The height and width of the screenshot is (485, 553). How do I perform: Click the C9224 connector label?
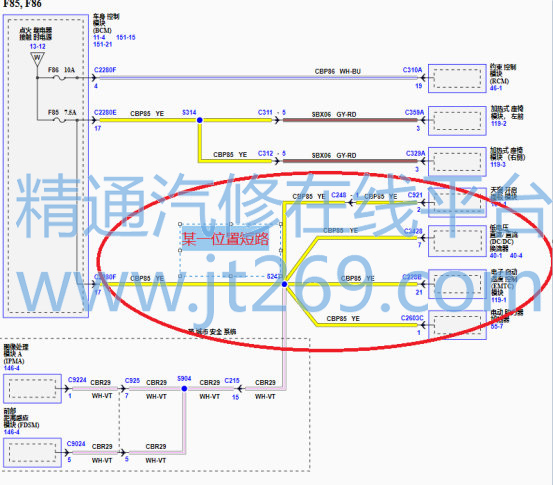click(77, 380)
